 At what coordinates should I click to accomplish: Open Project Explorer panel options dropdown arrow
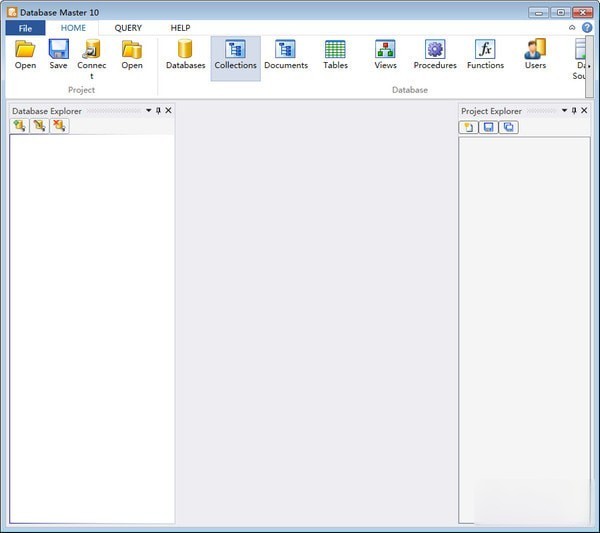pyautogui.click(x=564, y=111)
